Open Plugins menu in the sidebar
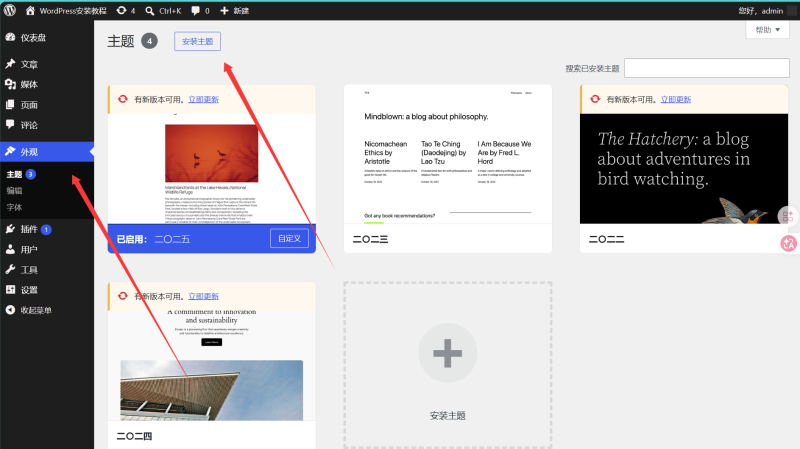Image resolution: width=800 pixels, height=449 pixels. pyautogui.click(x=47, y=229)
